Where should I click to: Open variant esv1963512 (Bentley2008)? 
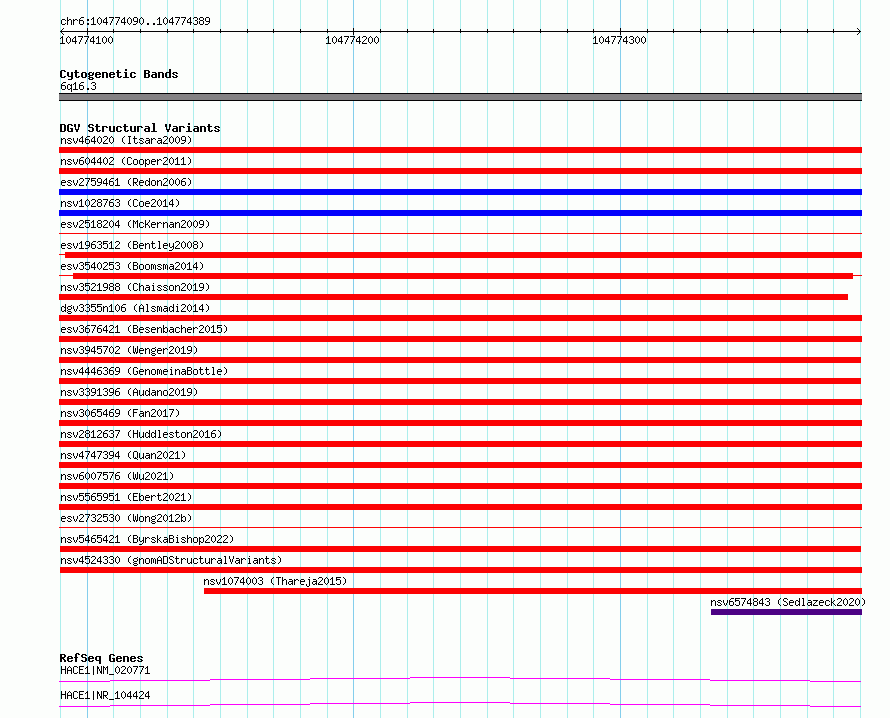132,245
